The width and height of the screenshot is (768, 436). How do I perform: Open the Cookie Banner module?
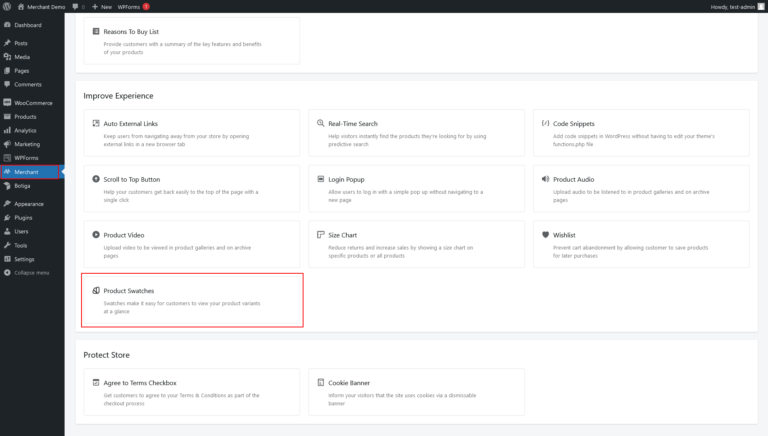pos(416,392)
